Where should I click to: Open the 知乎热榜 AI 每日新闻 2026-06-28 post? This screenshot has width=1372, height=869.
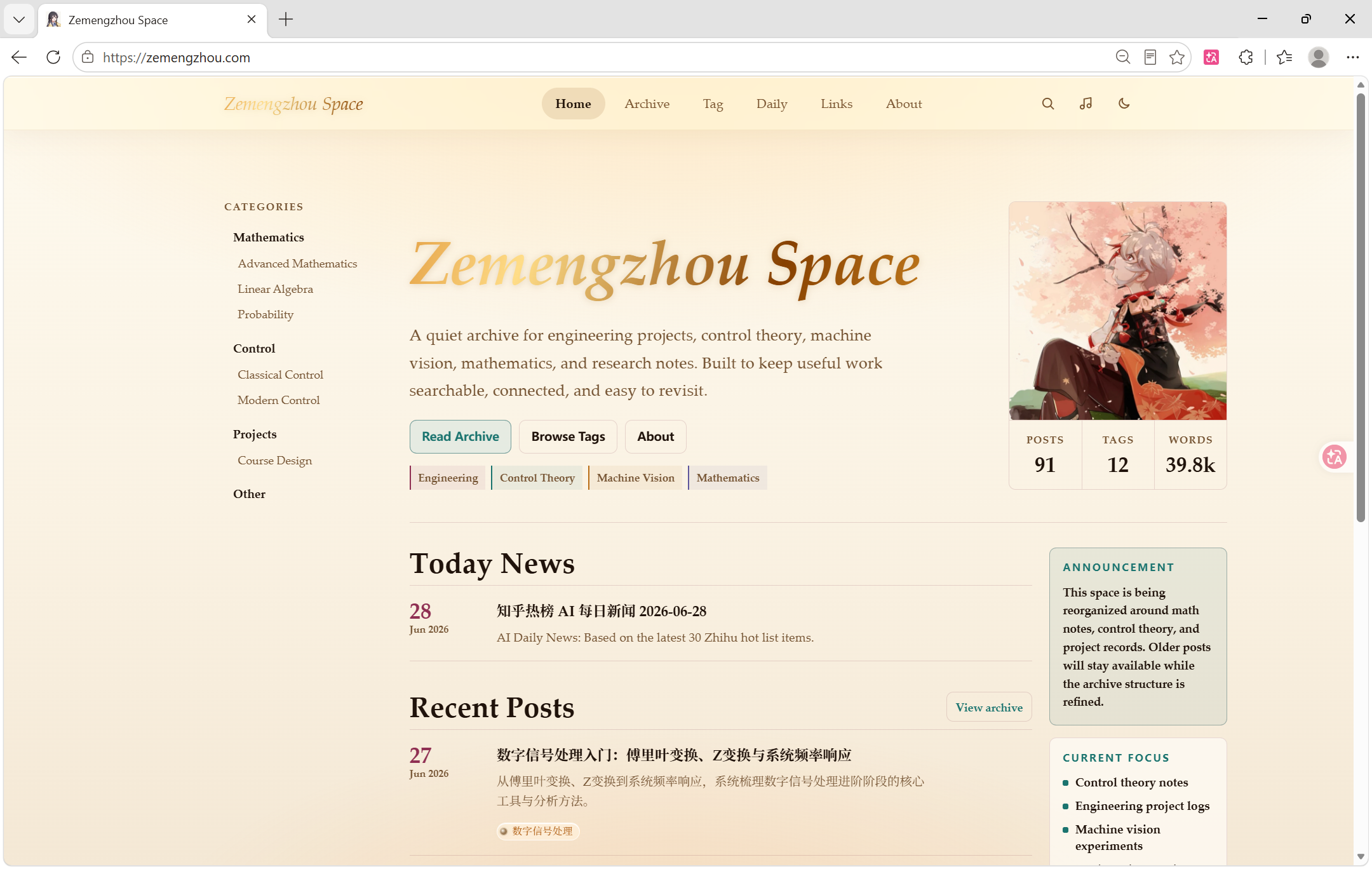click(x=602, y=611)
